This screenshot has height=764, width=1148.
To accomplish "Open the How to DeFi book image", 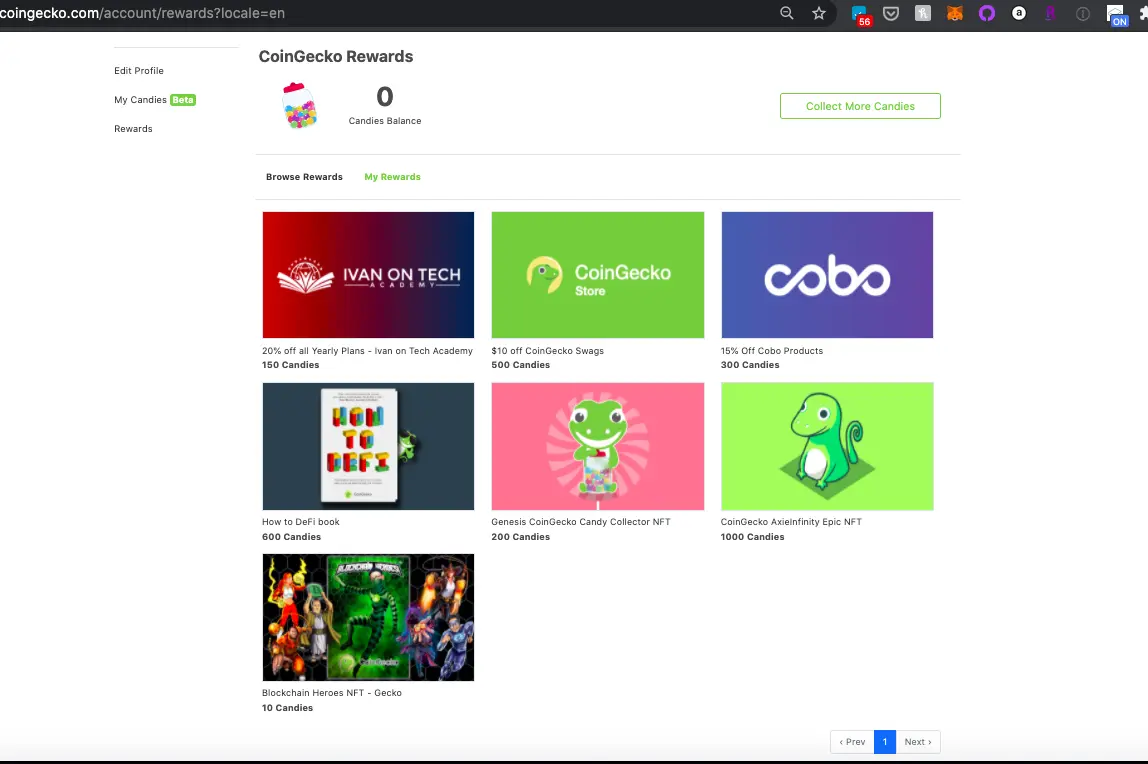I will [x=368, y=446].
